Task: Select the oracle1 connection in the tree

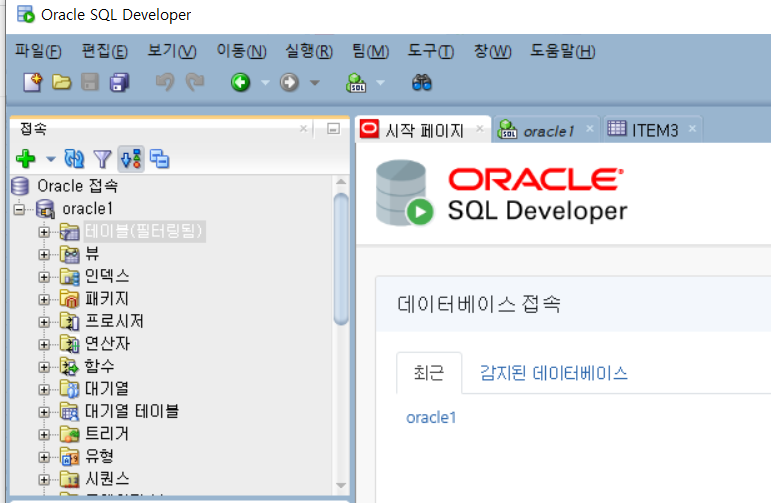Action: [x=88, y=209]
